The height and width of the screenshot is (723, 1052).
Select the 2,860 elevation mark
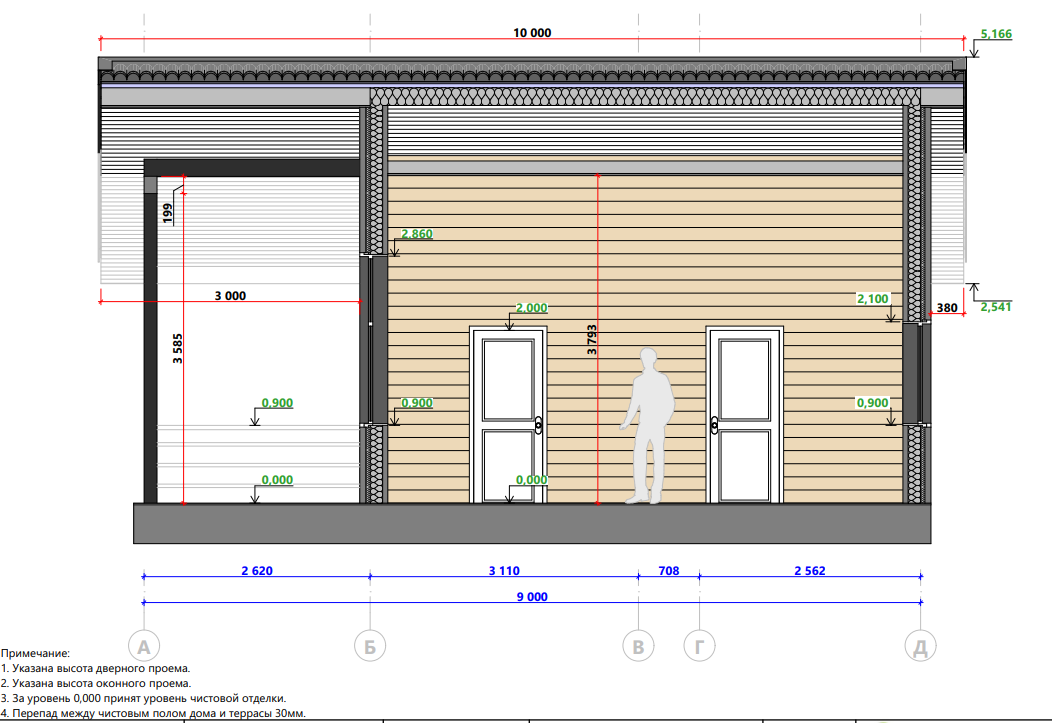417,234
